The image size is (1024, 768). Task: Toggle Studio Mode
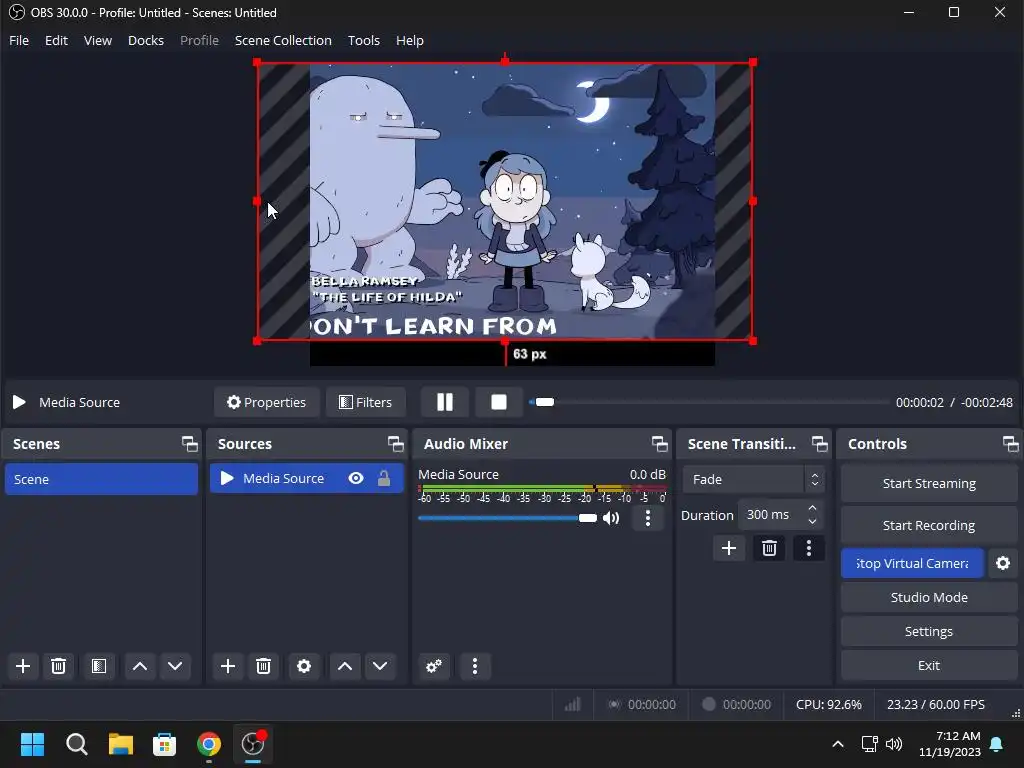tap(929, 597)
